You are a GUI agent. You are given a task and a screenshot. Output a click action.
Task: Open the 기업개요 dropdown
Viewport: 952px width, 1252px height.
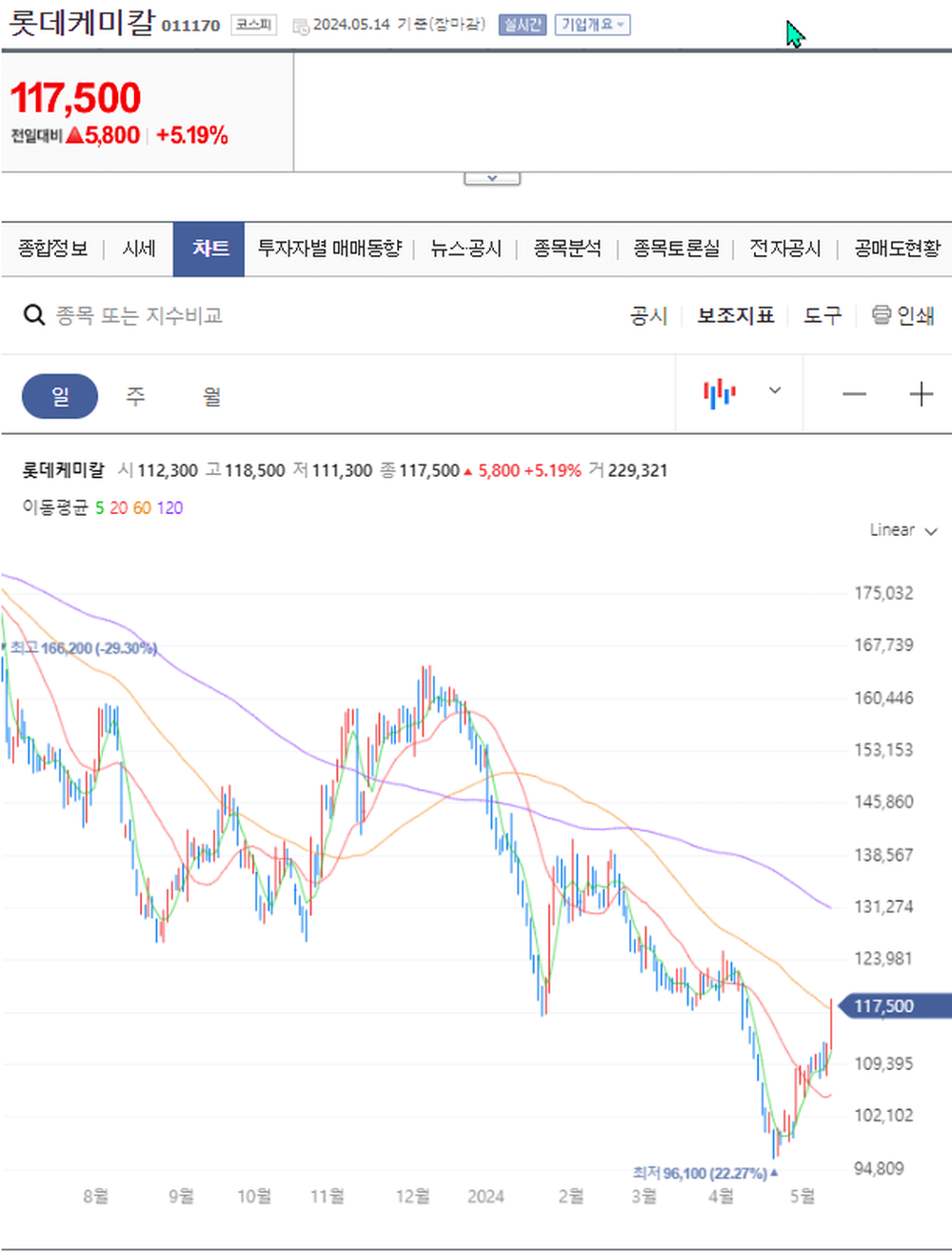(x=592, y=24)
